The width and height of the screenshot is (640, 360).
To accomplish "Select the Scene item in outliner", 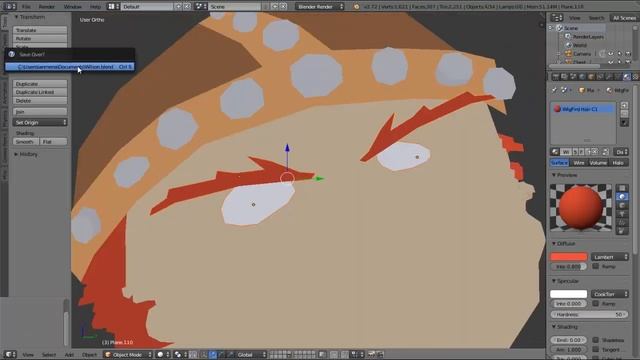I will click(570, 28).
